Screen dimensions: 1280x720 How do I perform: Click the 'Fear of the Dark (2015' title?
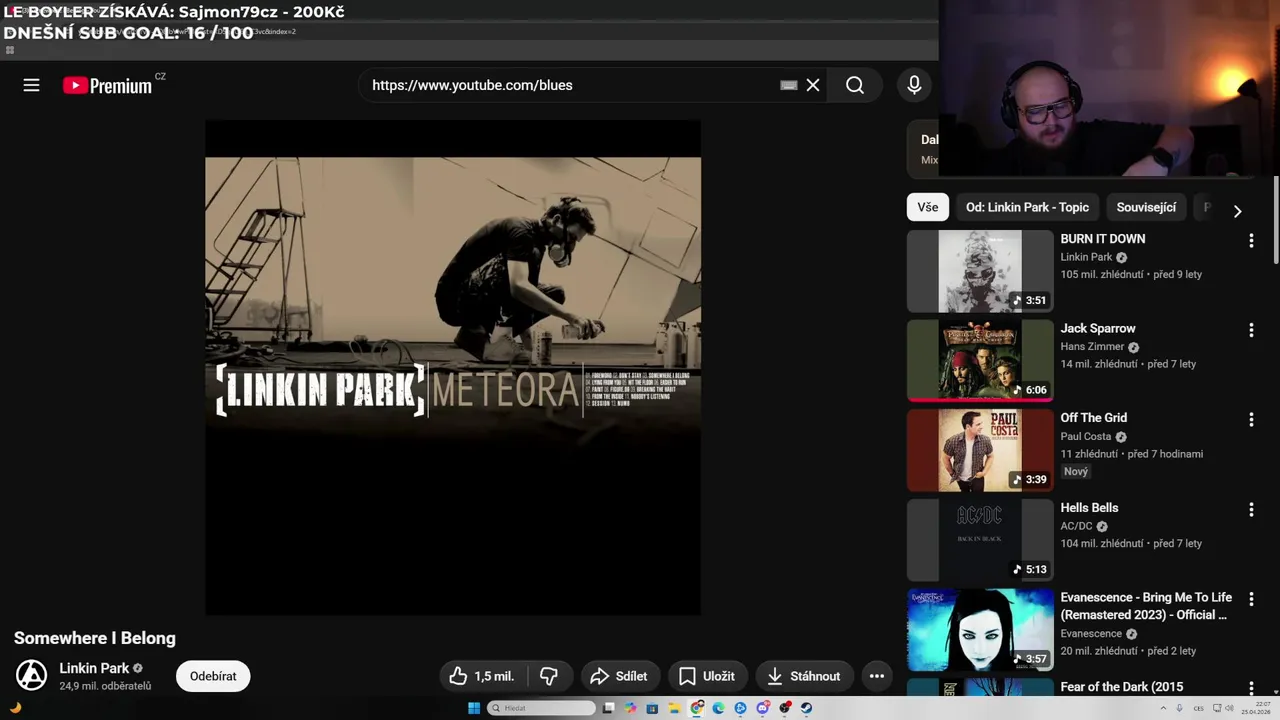(x=1121, y=687)
